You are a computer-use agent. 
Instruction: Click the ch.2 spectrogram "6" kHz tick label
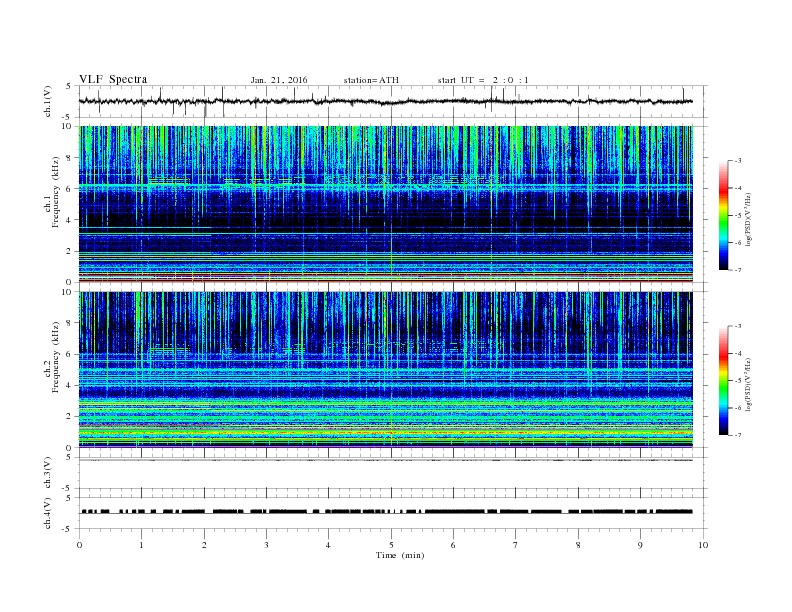pos(69,354)
